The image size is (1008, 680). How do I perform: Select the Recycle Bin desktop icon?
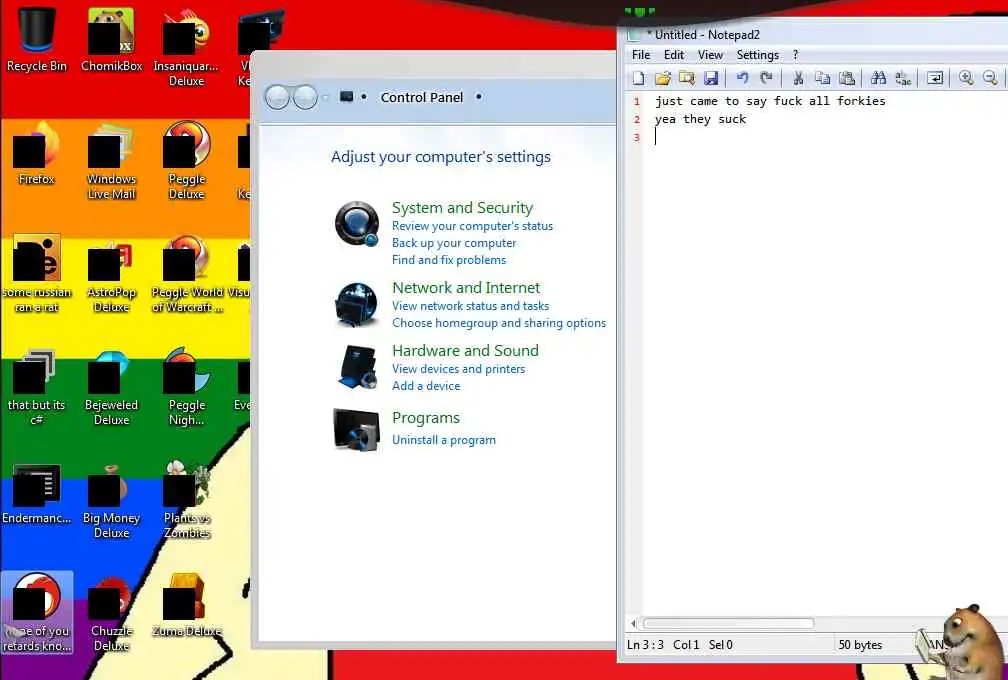(x=37, y=40)
